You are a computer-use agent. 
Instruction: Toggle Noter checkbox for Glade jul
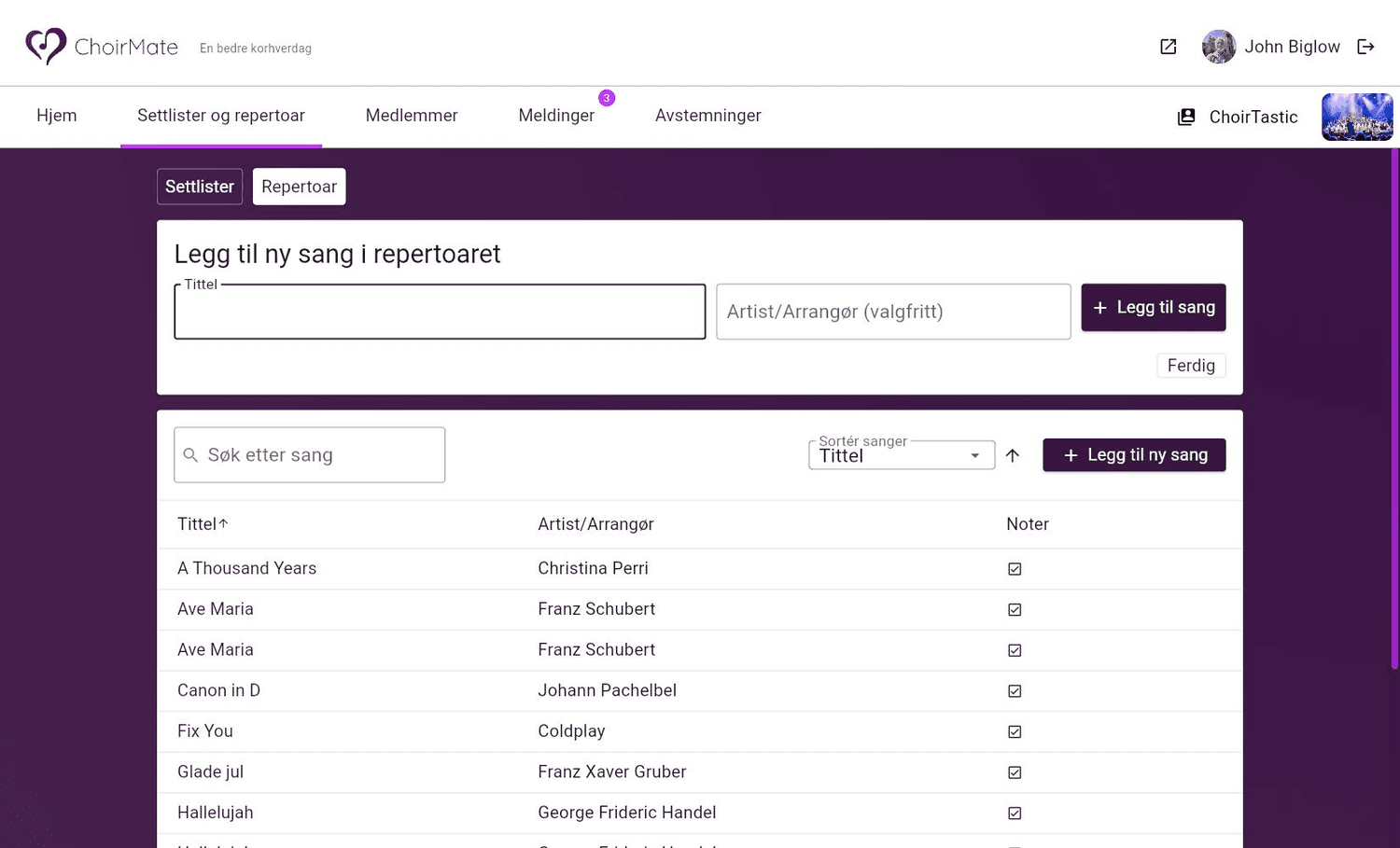1015,772
